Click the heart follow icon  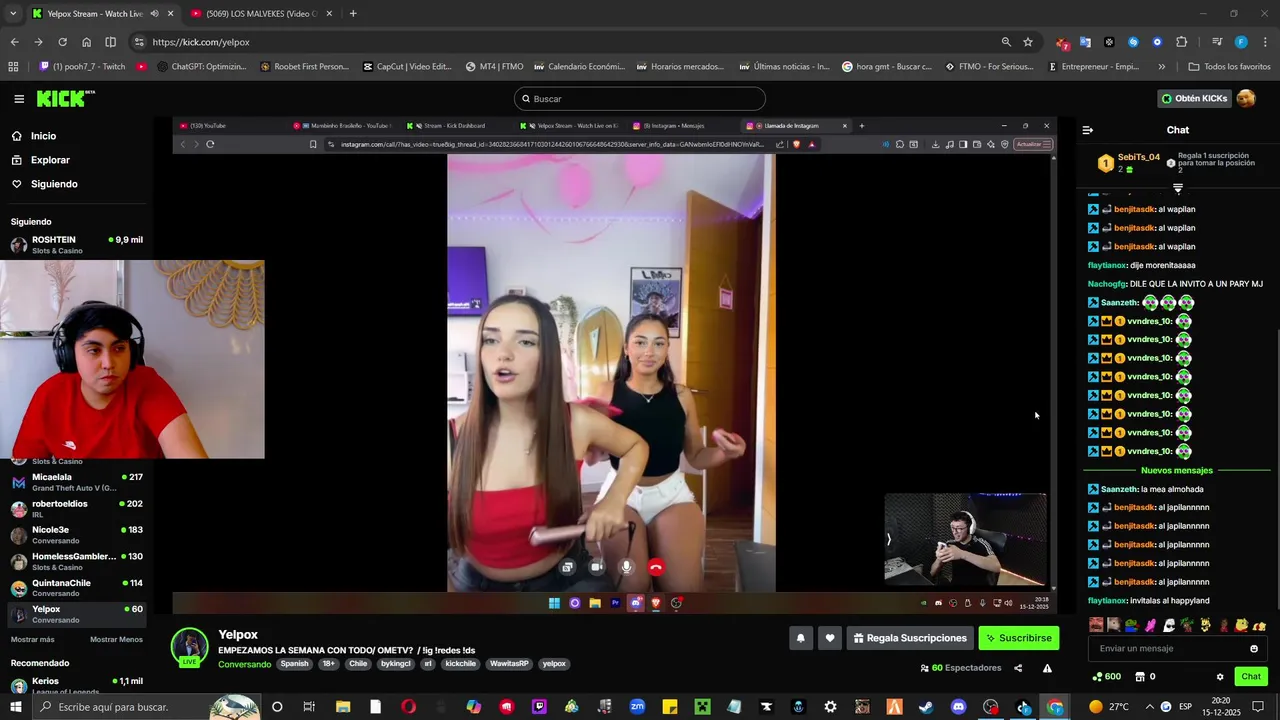pos(829,638)
